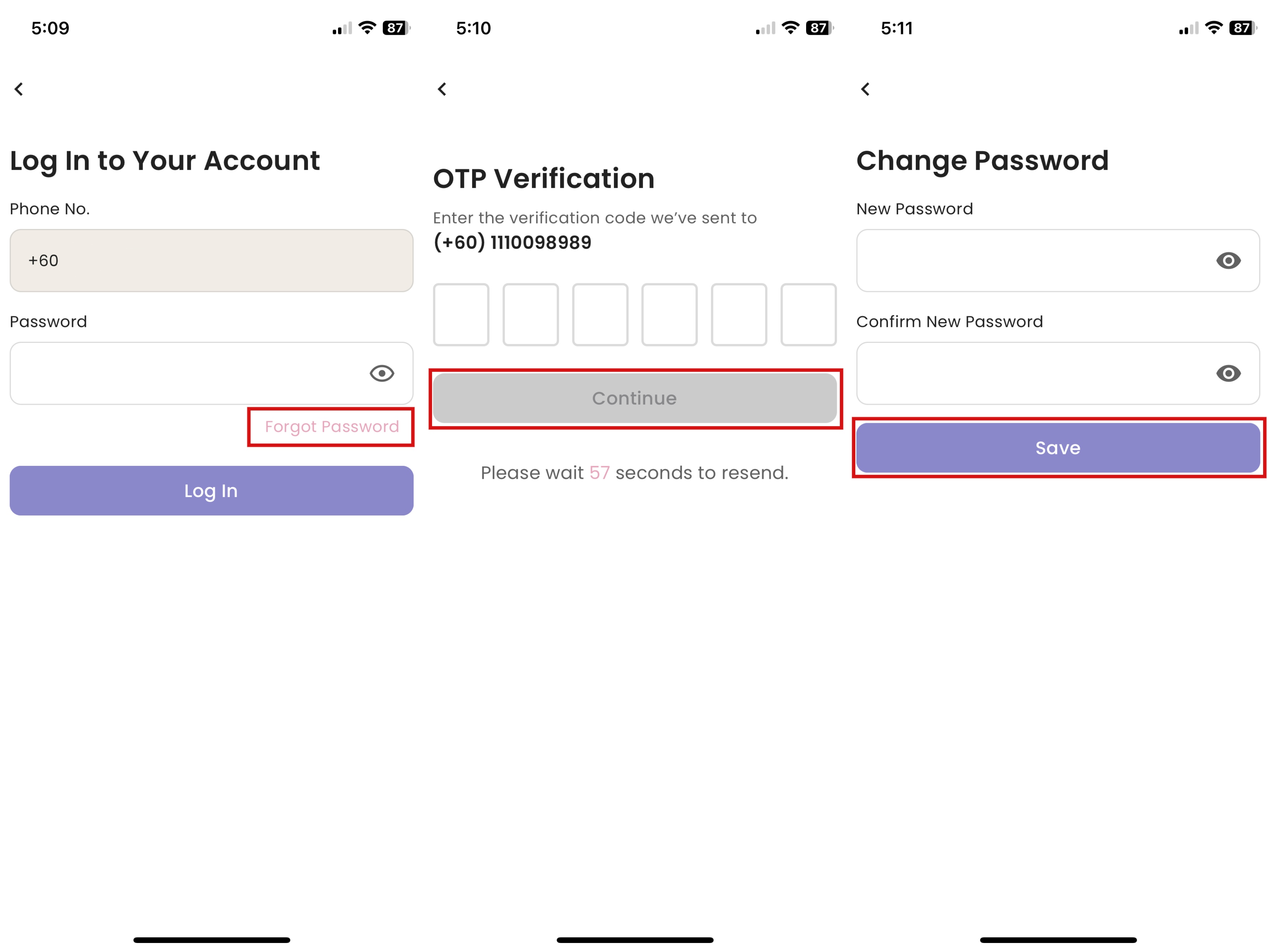Select the Password input field
This screenshot has width=1270, height=952.
(x=190, y=373)
